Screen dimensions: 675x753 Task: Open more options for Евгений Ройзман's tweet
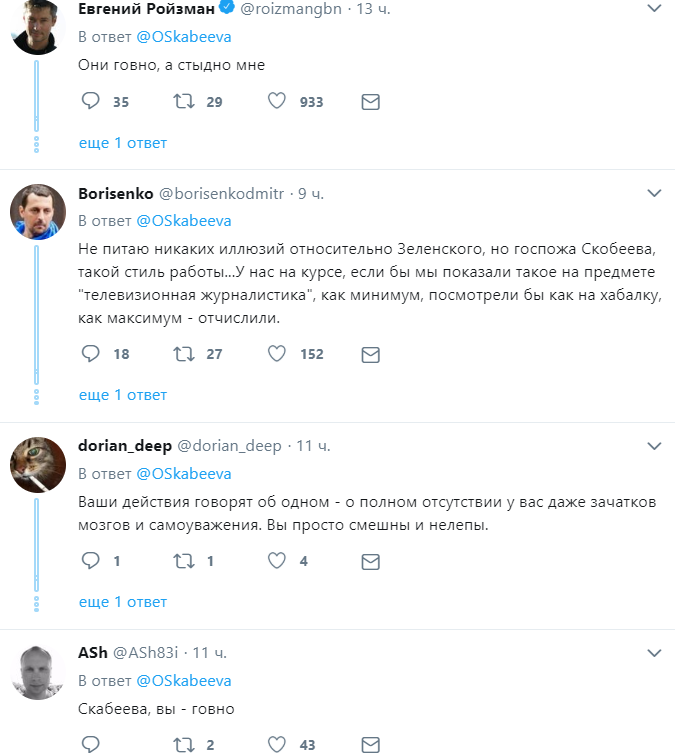click(654, 9)
